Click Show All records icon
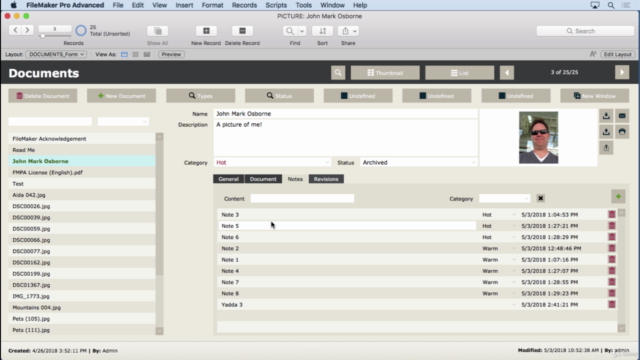This screenshot has height=360, width=640. coord(158,31)
